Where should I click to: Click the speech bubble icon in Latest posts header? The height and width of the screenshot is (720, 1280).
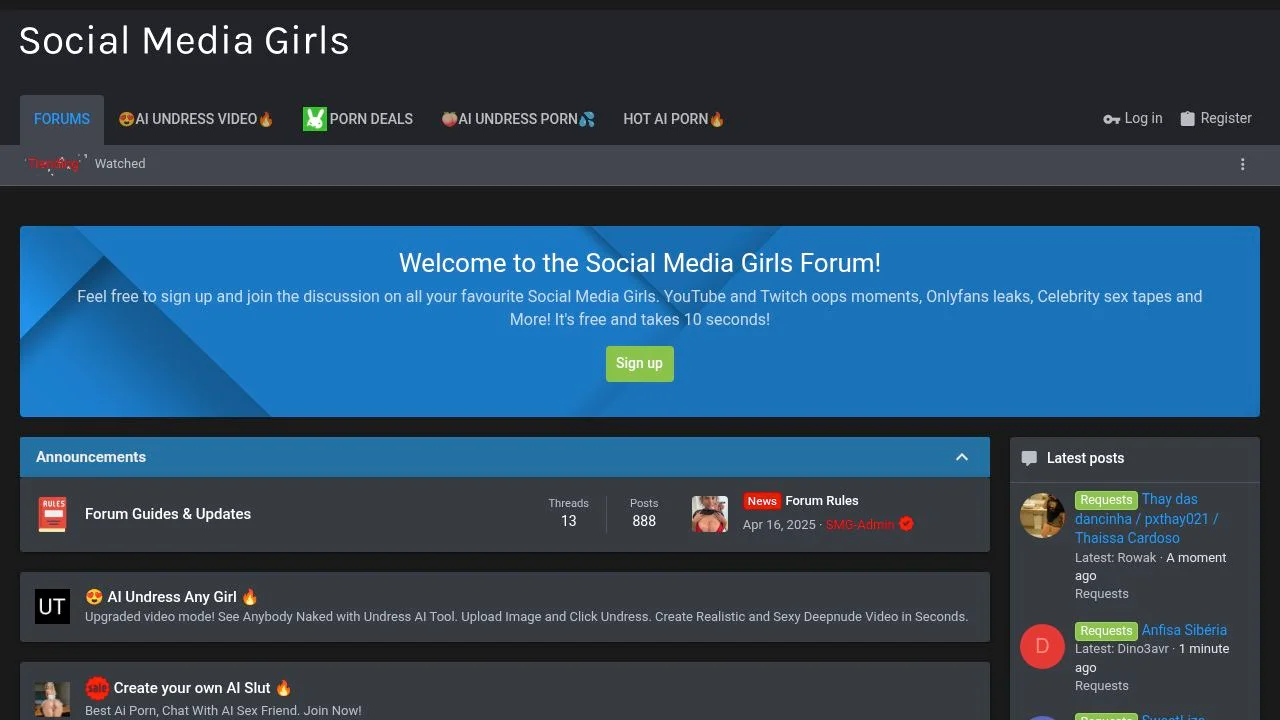[x=1029, y=457]
